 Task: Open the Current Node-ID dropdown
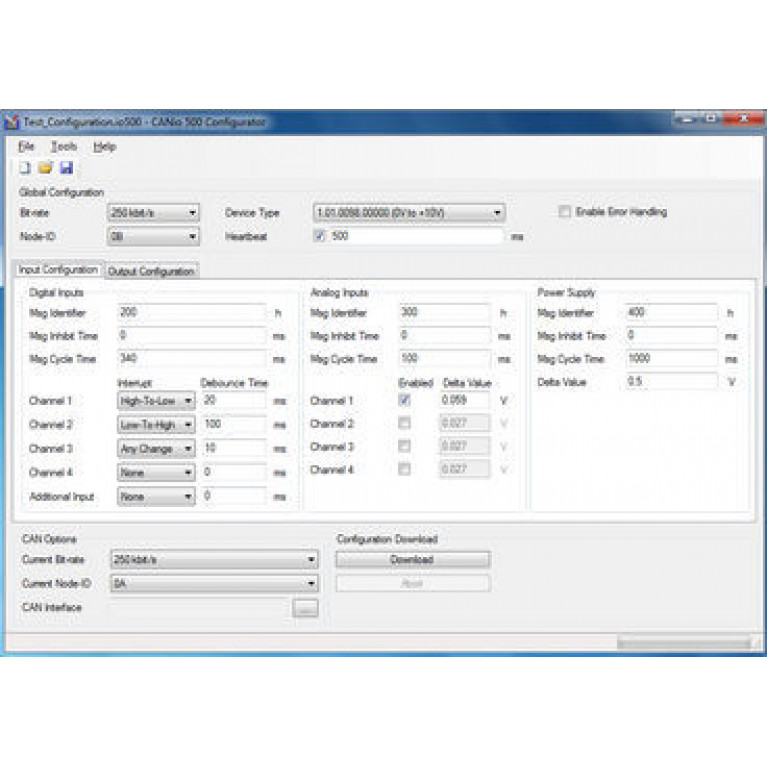[x=214, y=583]
